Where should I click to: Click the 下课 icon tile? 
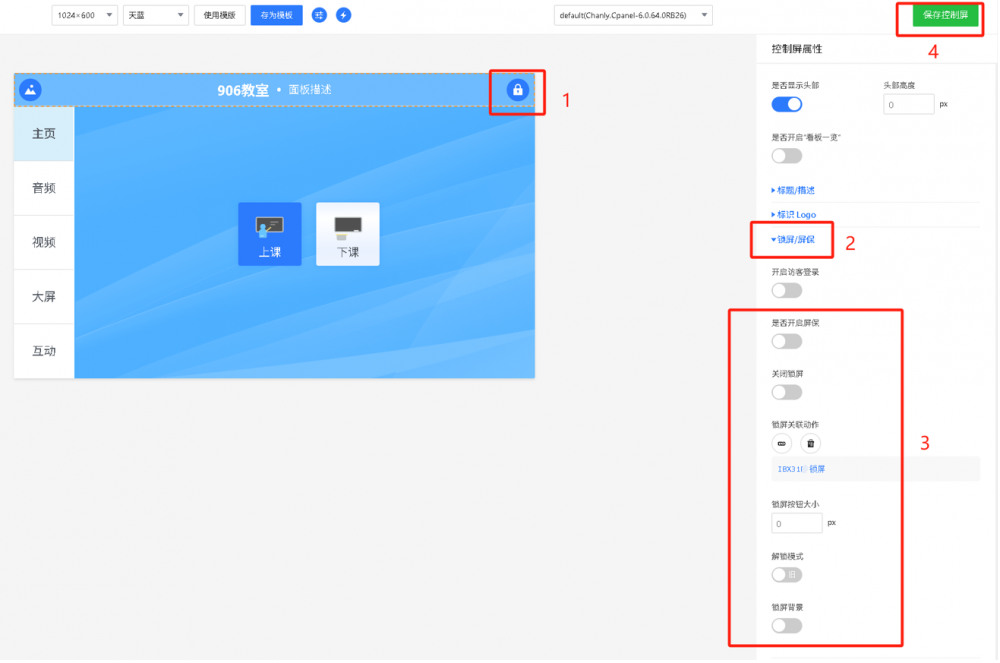point(347,234)
